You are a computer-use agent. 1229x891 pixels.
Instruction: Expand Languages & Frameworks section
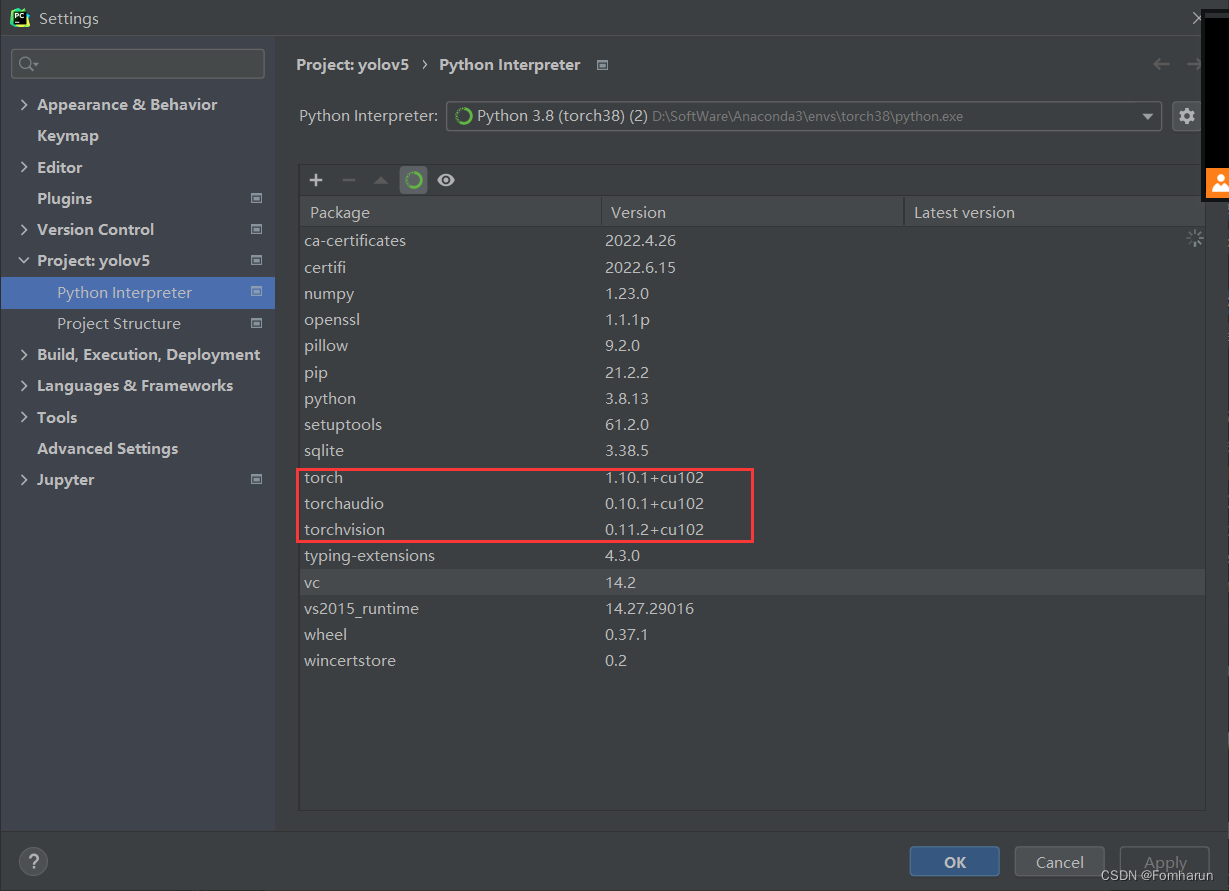pyautogui.click(x=24, y=385)
